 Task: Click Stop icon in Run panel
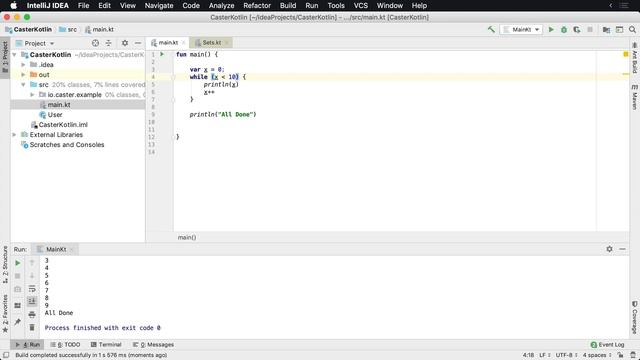(x=18, y=276)
